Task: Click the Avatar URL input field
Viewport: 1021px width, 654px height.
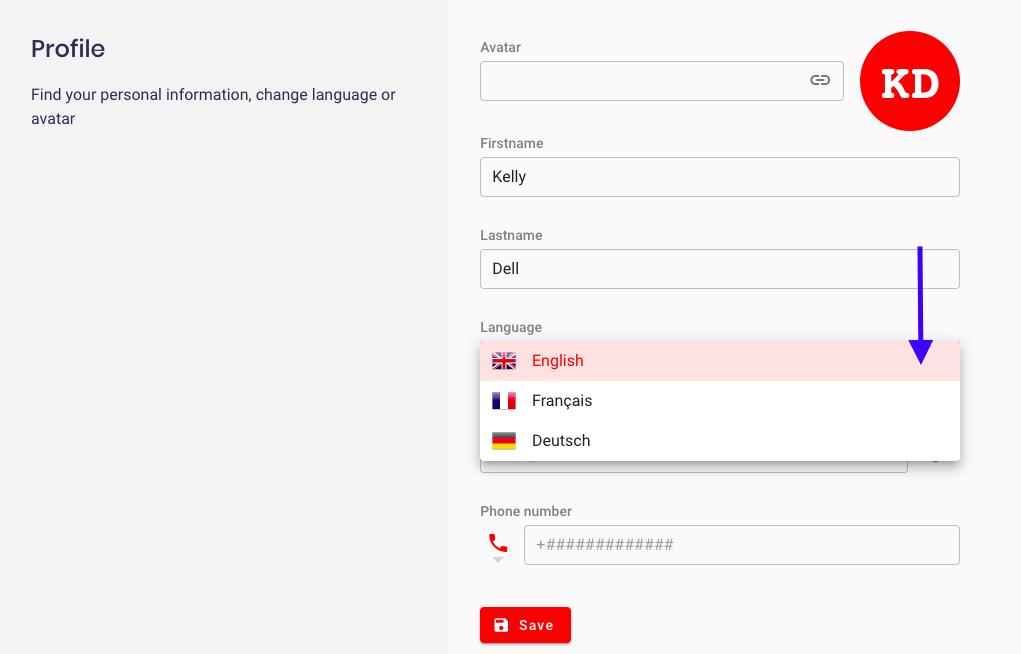Action: coord(662,81)
